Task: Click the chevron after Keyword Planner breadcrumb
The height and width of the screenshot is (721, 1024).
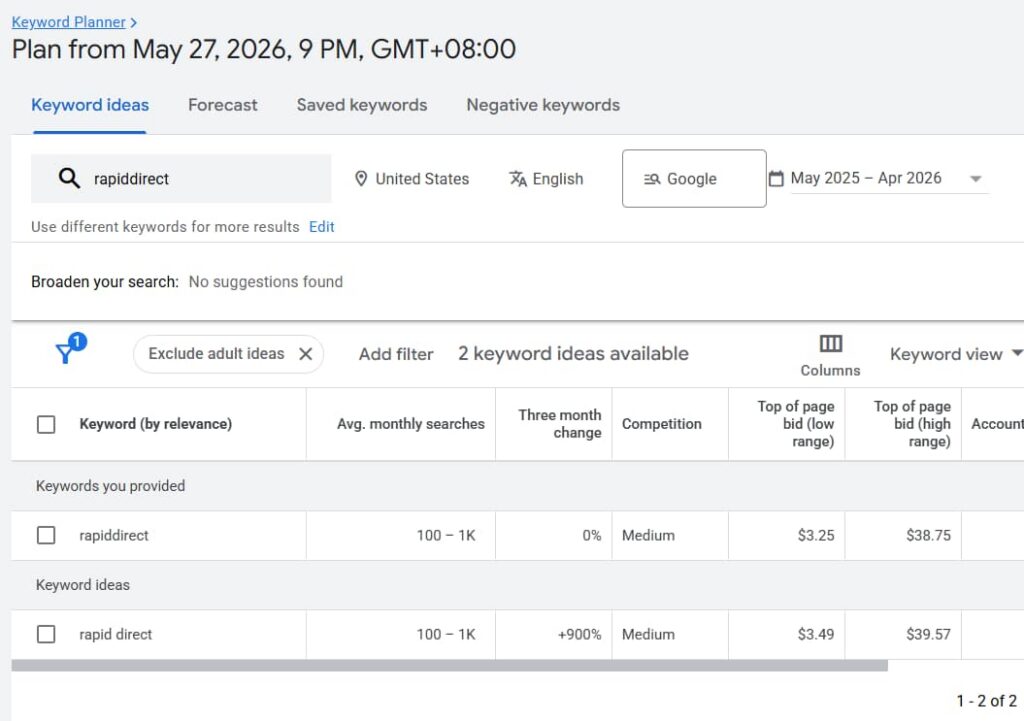Action: (x=133, y=22)
